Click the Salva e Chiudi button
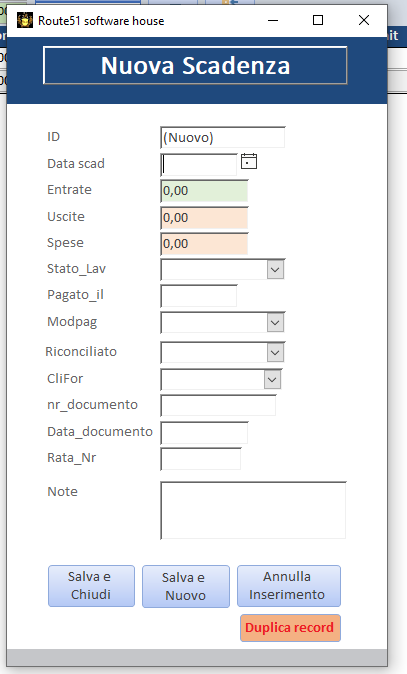Screen dimensions: 407x674 [x=91, y=585]
